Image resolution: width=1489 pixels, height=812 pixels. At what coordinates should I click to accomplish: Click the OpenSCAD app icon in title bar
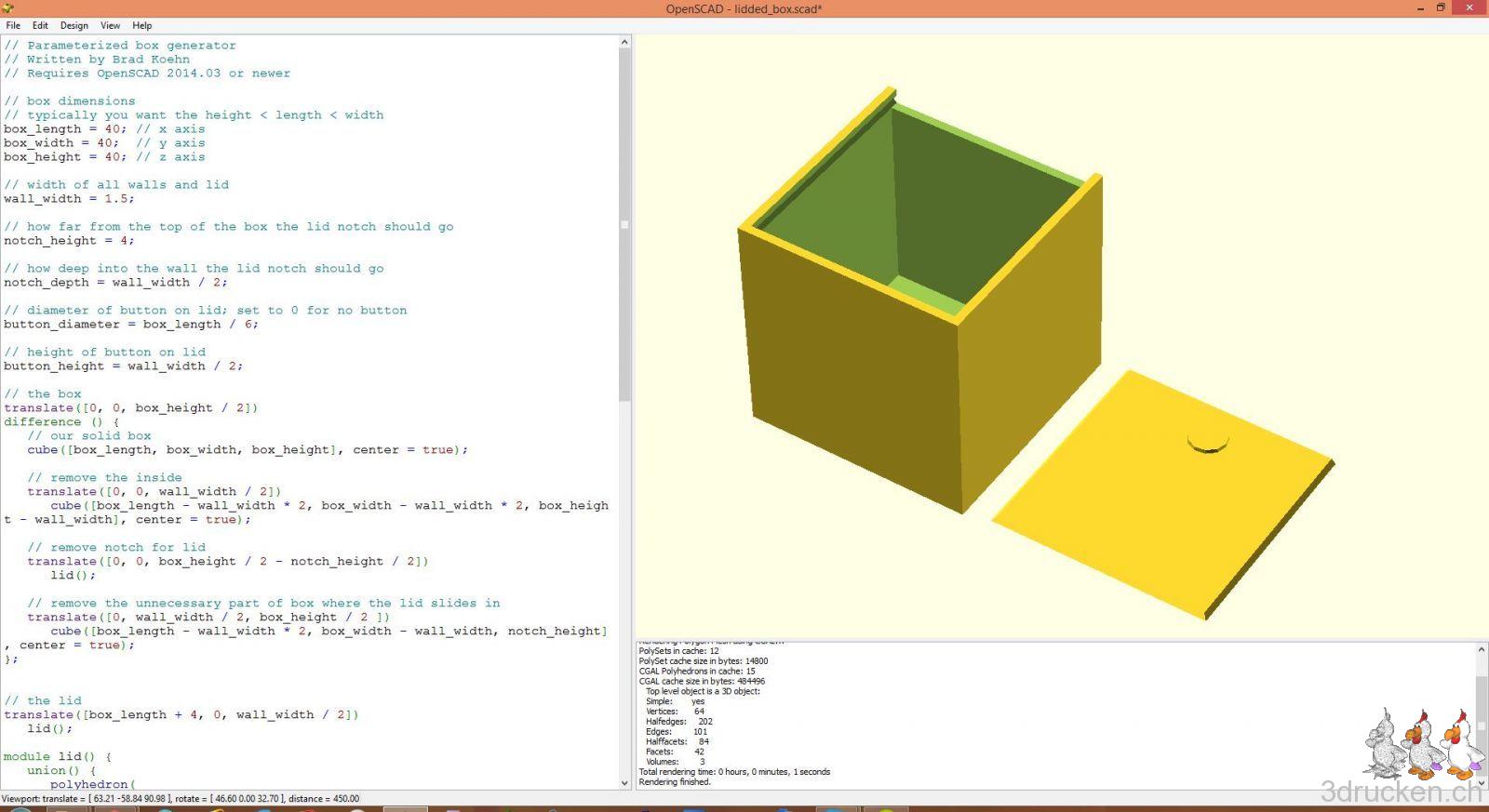pyautogui.click(x=8, y=8)
